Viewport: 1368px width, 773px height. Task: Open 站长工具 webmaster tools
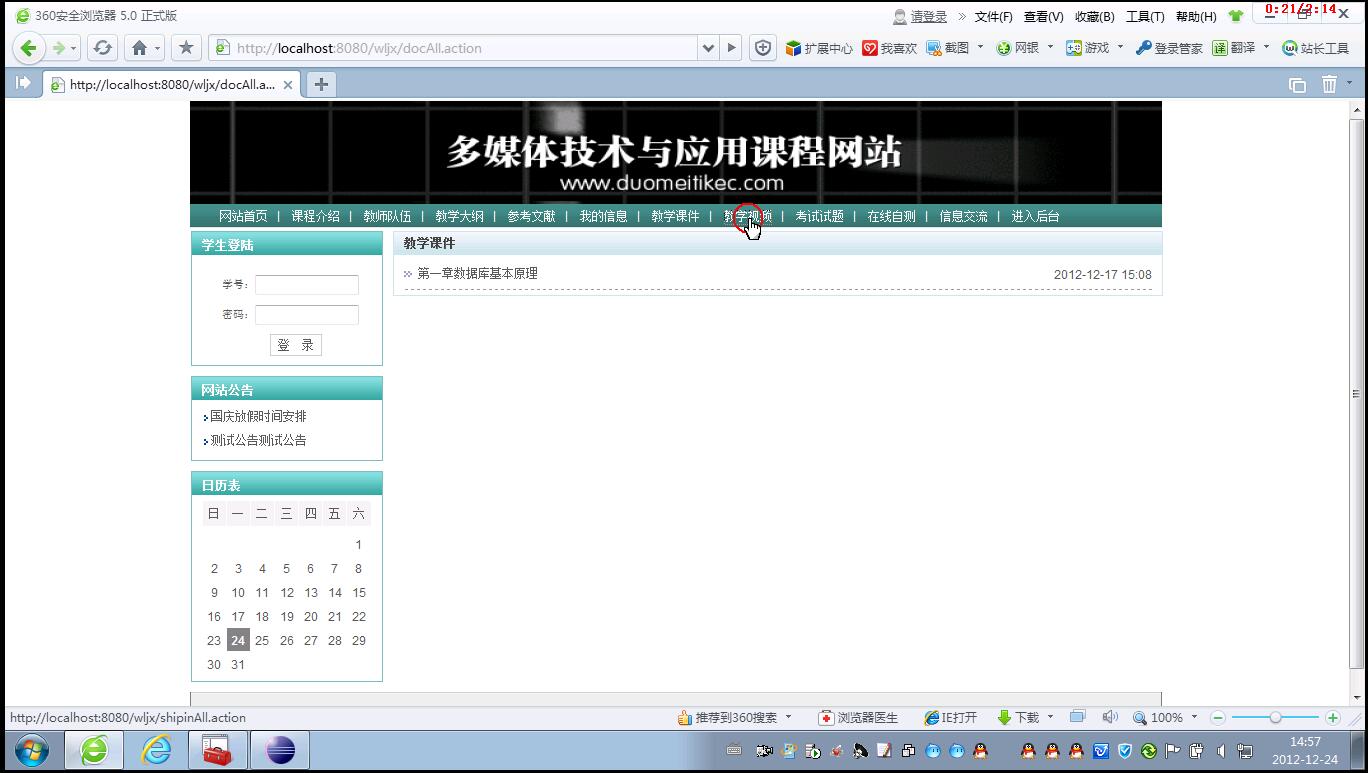[x=1316, y=48]
